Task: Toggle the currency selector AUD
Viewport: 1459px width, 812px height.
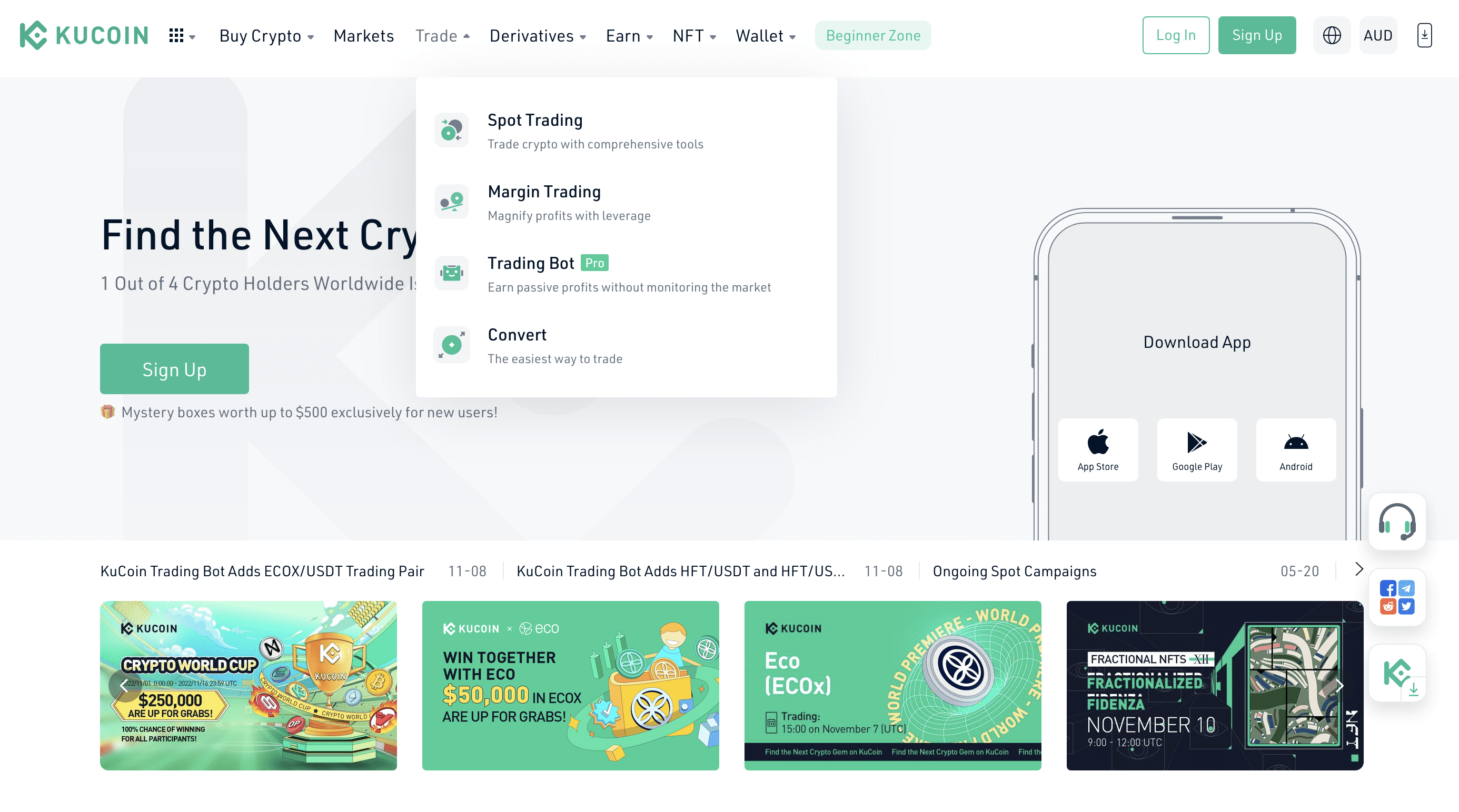Action: (1378, 35)
